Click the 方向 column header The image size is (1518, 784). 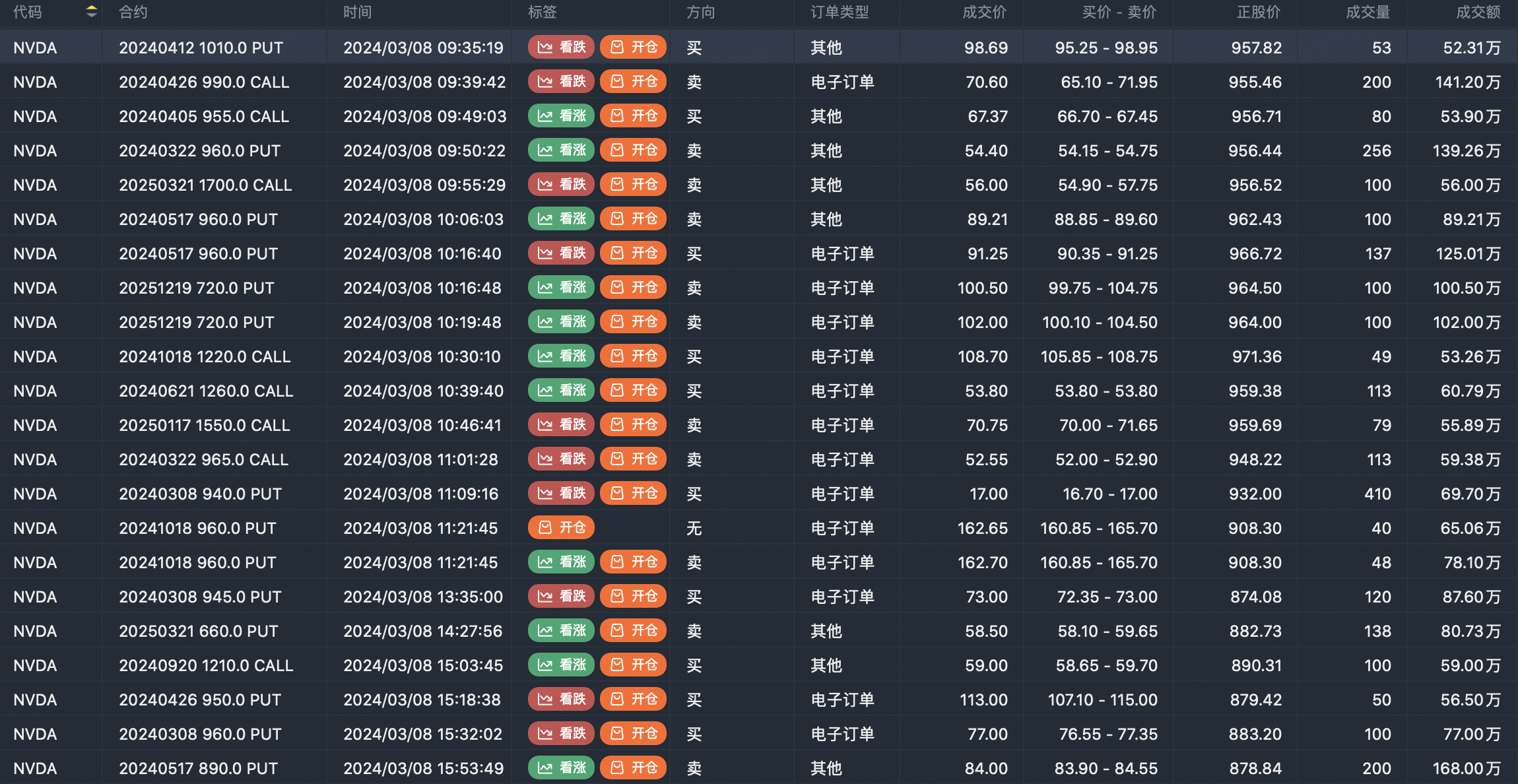point(700,13)
